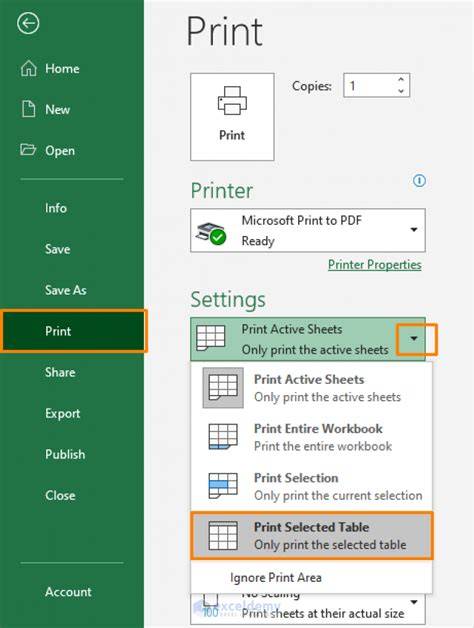Image resolution: width=474 pixels, height=628 pixels.
Task: Click in the Copies number field
Action: (x=369, y=85)
